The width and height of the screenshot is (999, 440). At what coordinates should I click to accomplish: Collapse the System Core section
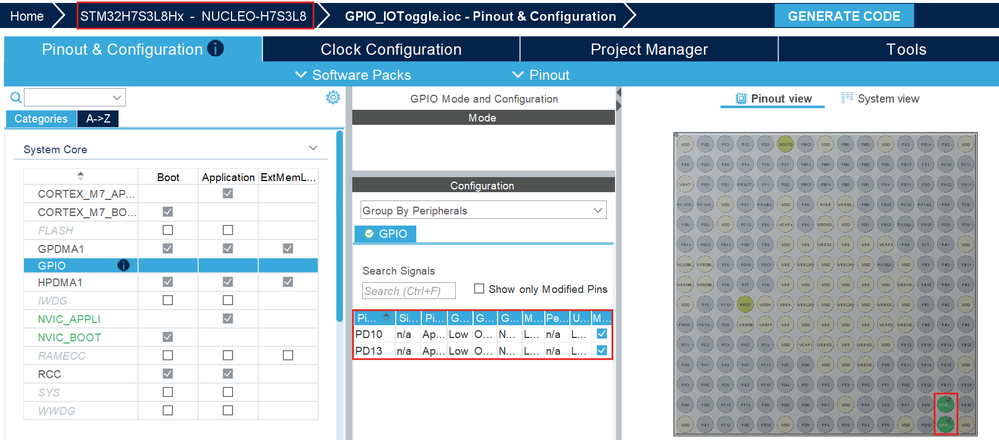coord(313,148)
